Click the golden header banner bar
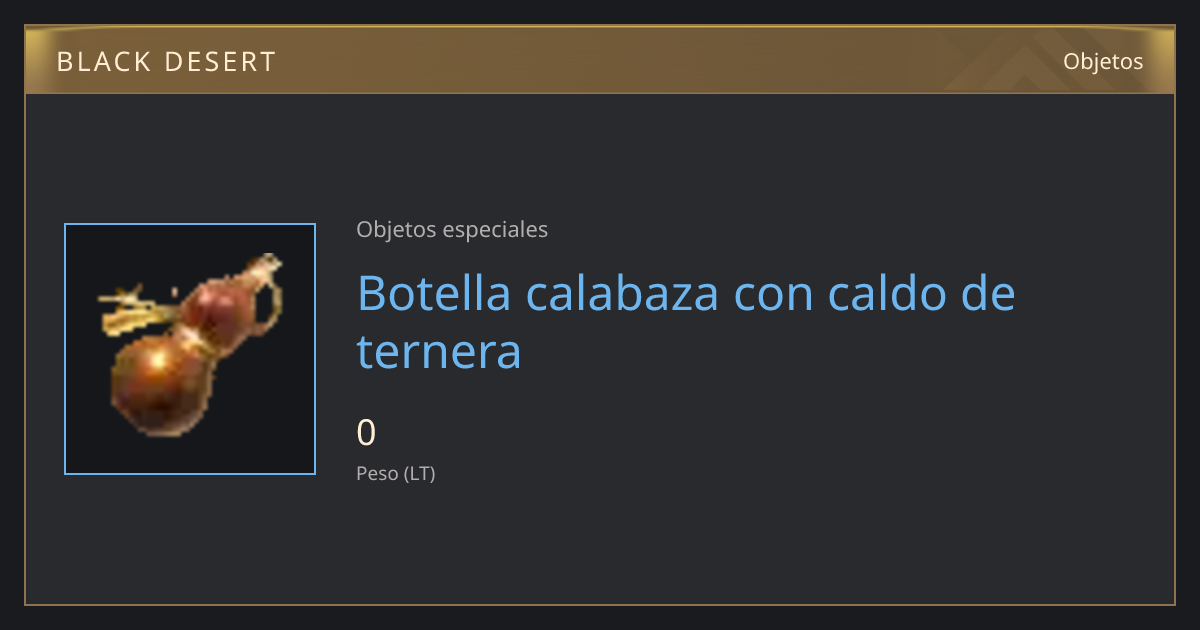1200x630 pixels. click(600, 60)
